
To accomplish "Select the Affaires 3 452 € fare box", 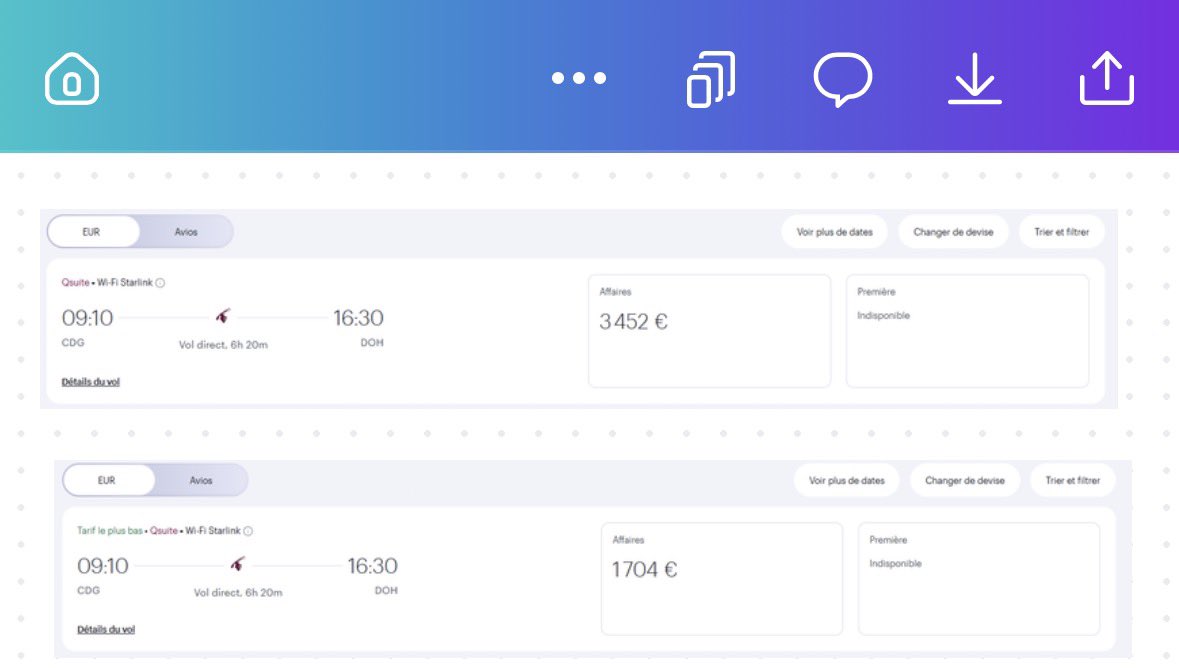I will point(709,331).
